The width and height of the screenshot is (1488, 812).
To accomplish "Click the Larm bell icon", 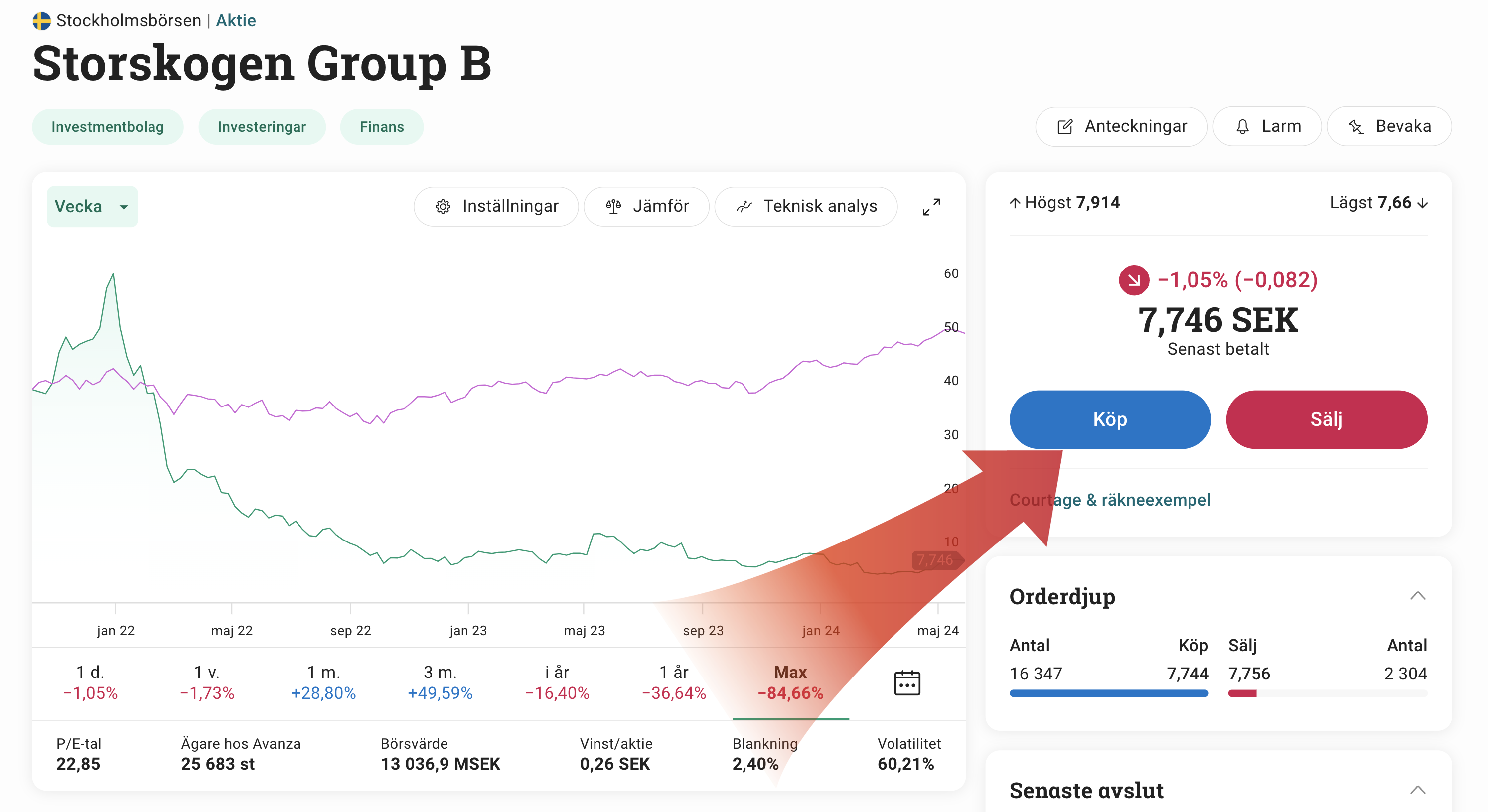I will pos(1242,127).
